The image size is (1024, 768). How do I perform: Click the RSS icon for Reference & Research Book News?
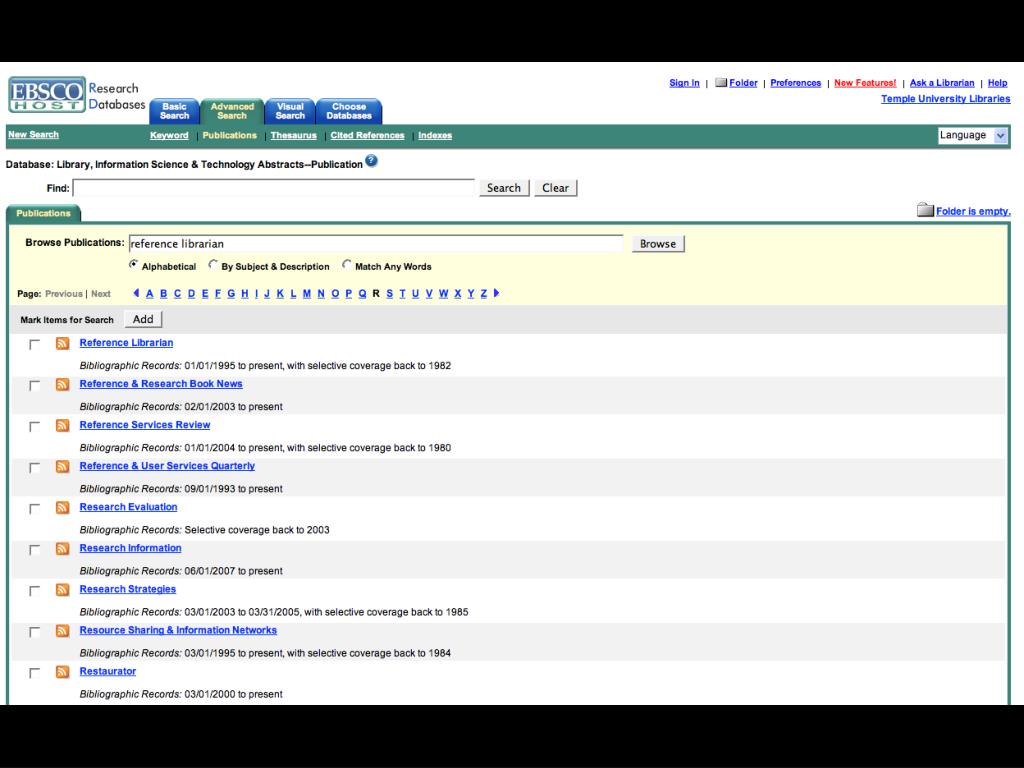[x=63, y=385]
